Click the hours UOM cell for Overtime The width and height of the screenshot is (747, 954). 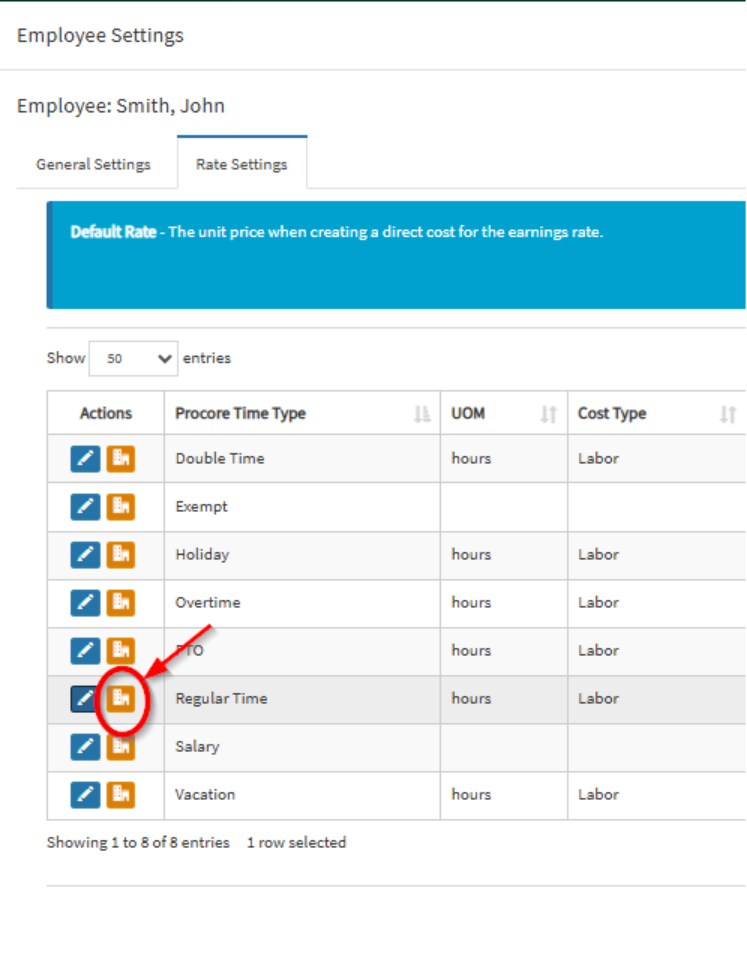504,603
